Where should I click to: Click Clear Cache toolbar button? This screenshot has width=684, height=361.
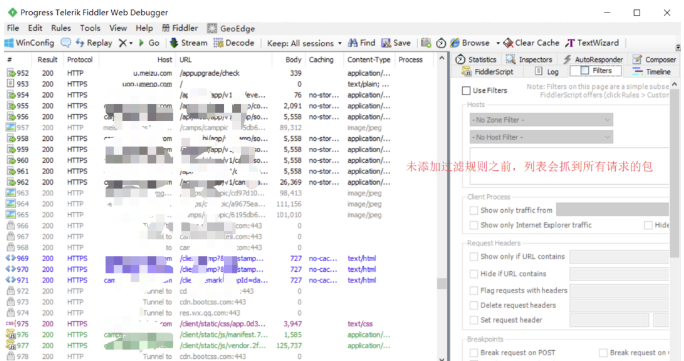[531, 43]
